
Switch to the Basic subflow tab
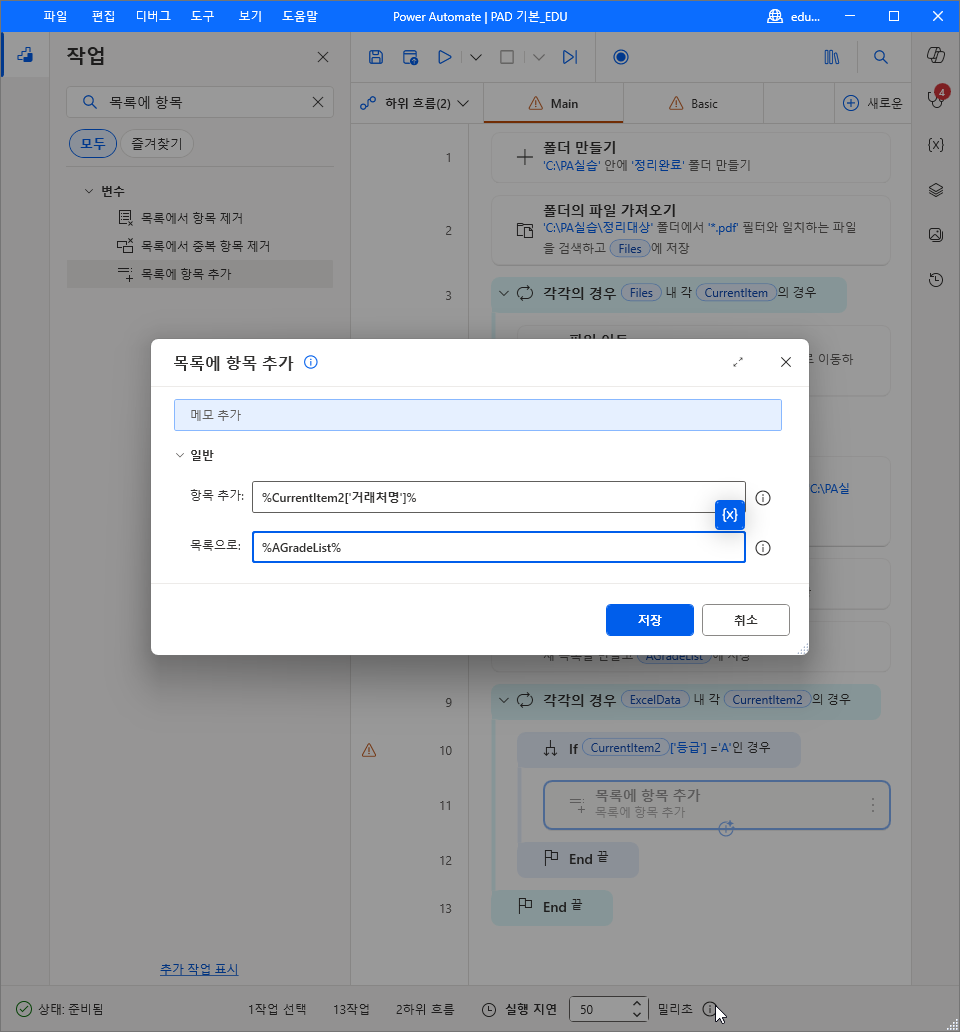(x=694, y=103)
